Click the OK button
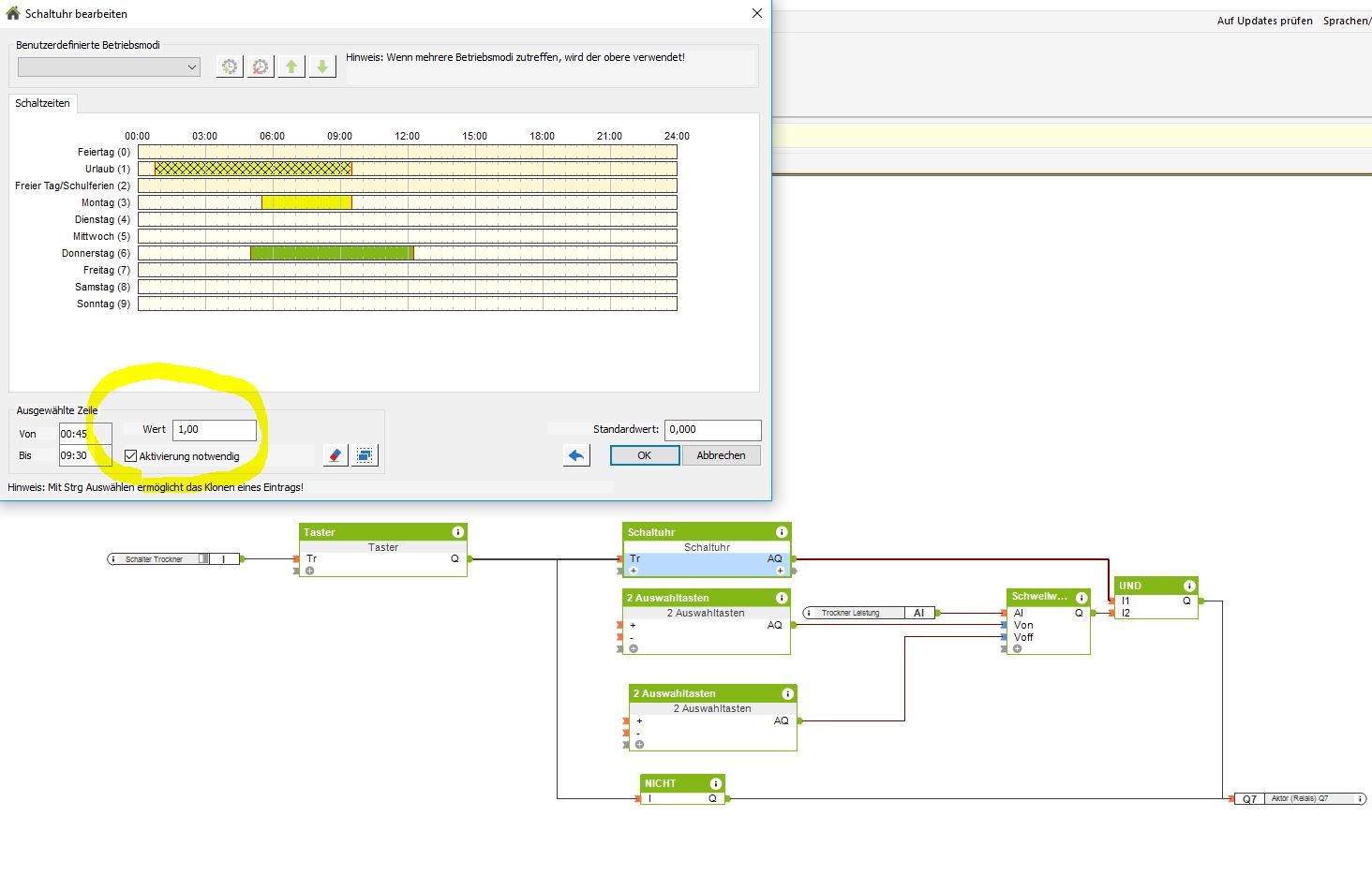 pos(644,455)
